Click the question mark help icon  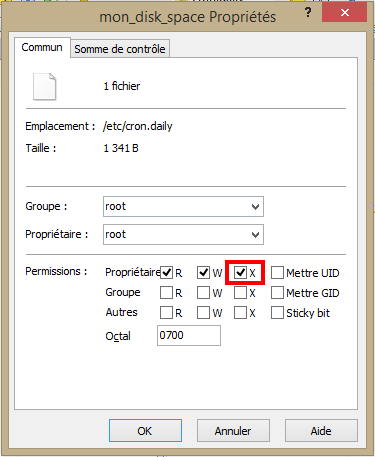pyautogui.click(x=308, y=13)
